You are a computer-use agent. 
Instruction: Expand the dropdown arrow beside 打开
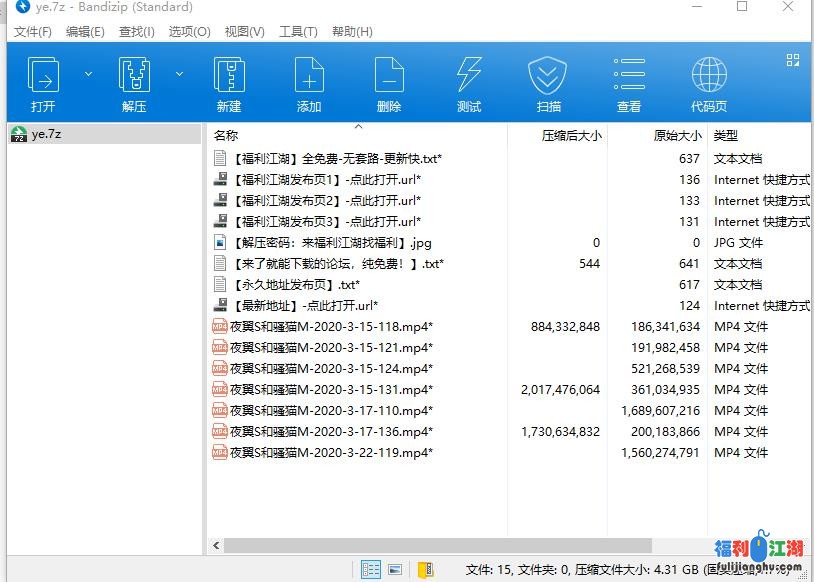(x=88, y=74)
